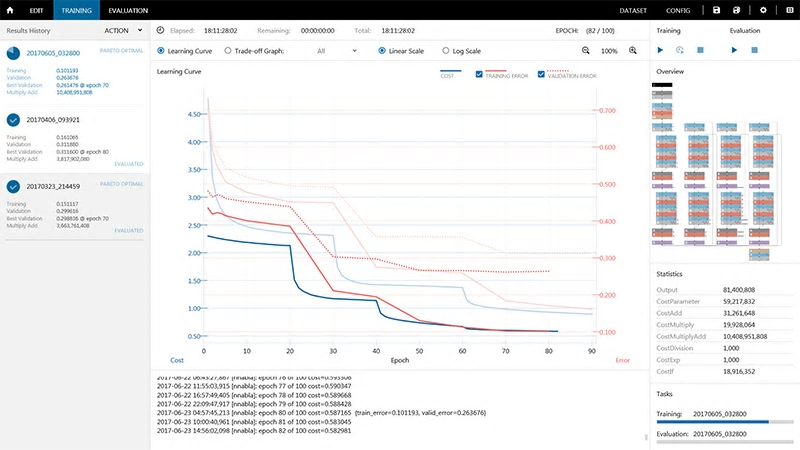Image resolution: width=800 pixels, height=450 pixels.
Task: Open settings with the gear icon
Action: click(x=763, y=9)
